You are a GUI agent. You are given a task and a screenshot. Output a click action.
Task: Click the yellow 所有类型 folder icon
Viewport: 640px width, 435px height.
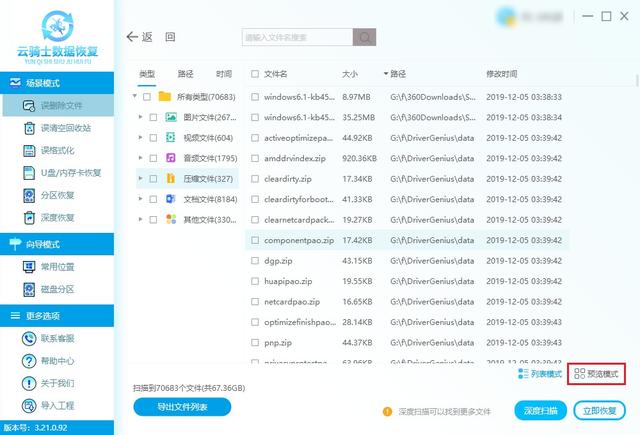(165, 97)
